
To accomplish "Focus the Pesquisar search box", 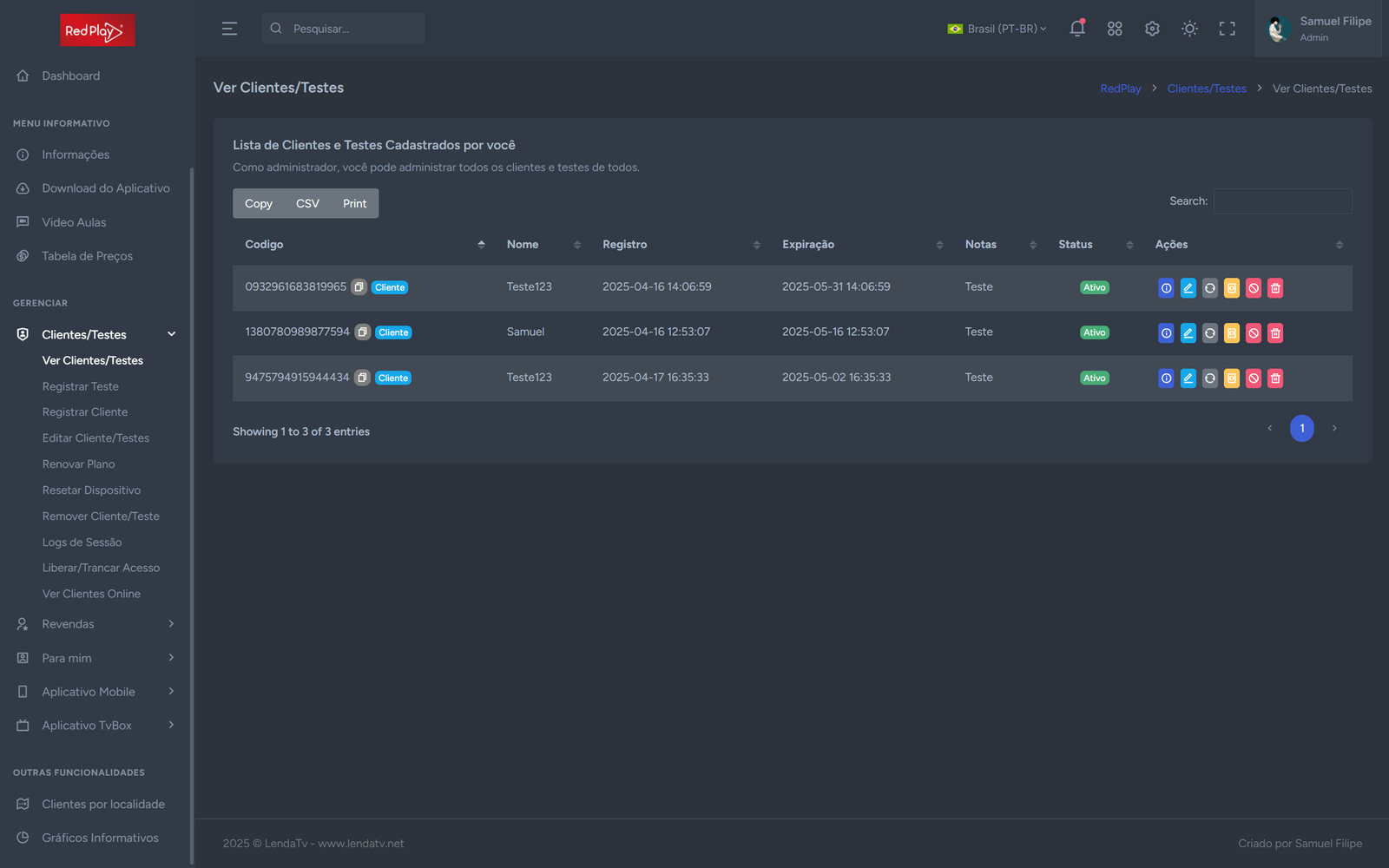I will pyautogui.click(x=344, y=29).
